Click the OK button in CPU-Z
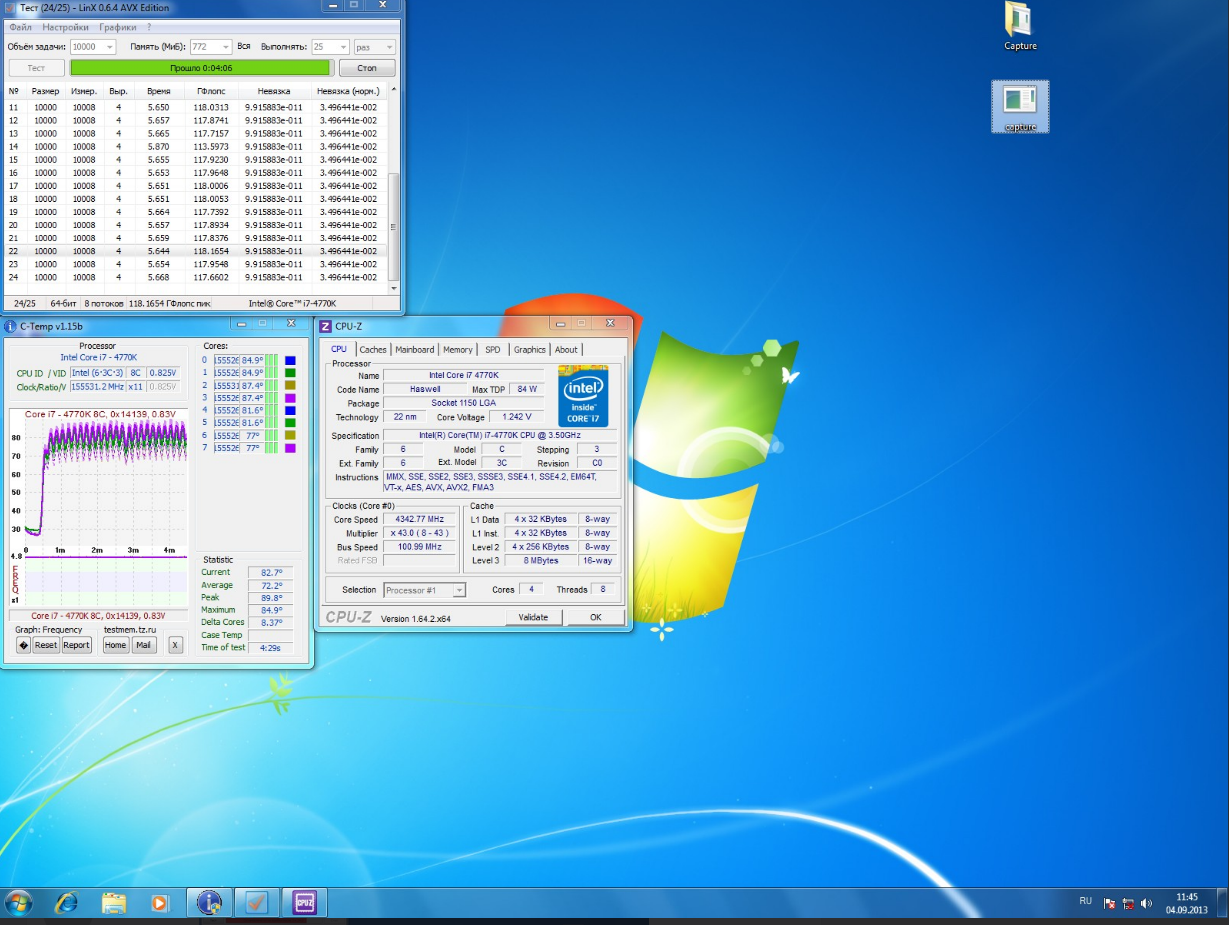 (x=595, y=617)
